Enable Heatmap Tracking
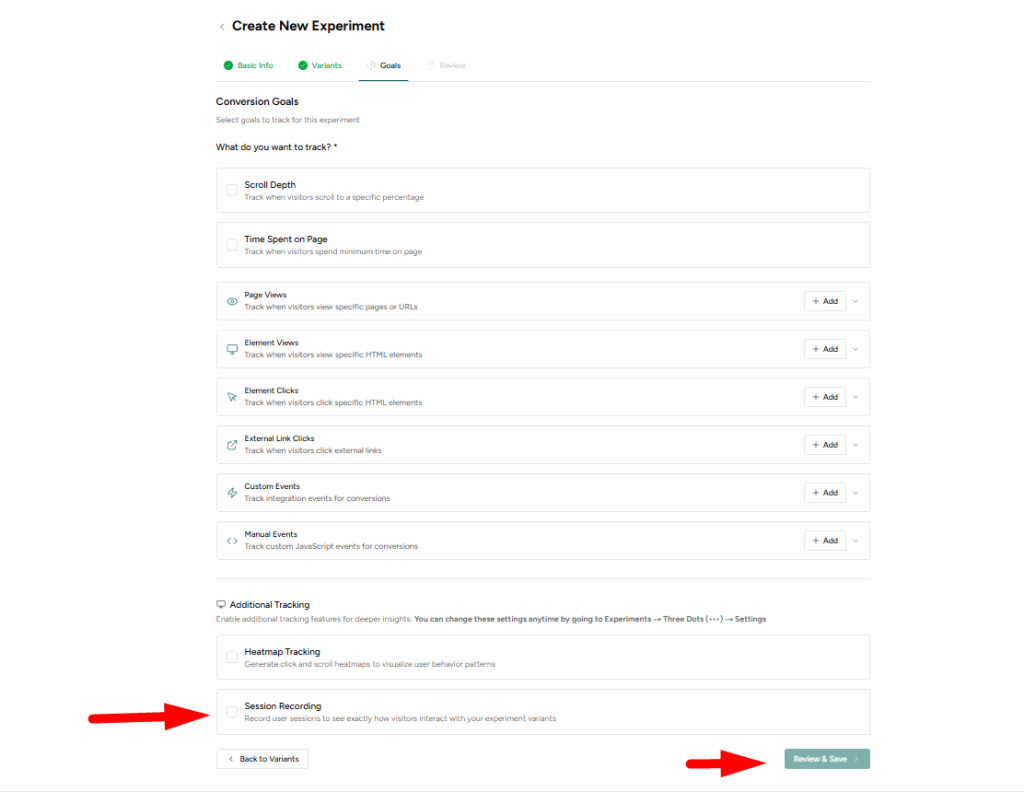The height and width of the screenshot is (792, 1024). click(231, 656)
